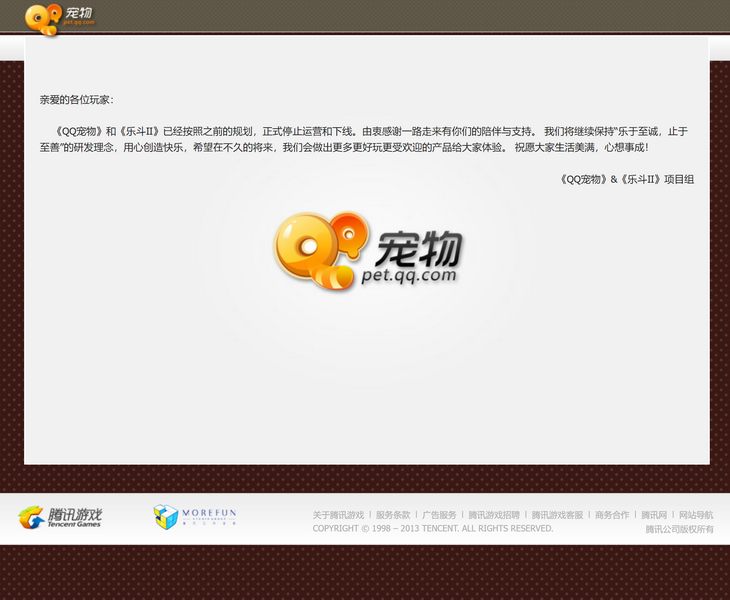
Task: Open the 腾讯游戏招聘 link
Action: (x=494, y=515)
